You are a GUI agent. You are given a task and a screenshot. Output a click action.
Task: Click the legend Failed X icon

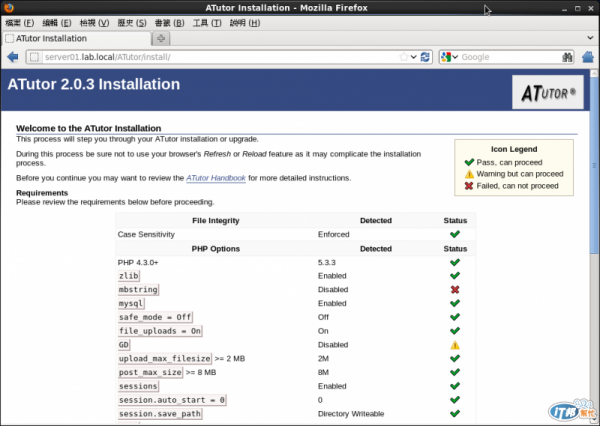[469, 186]
